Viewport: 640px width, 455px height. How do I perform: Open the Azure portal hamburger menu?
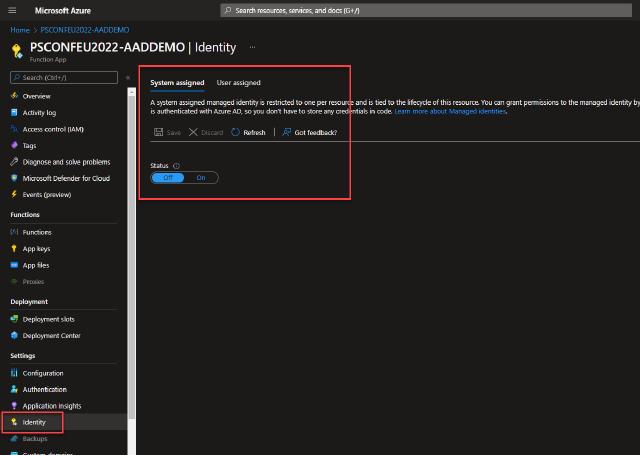click(12, 10)
